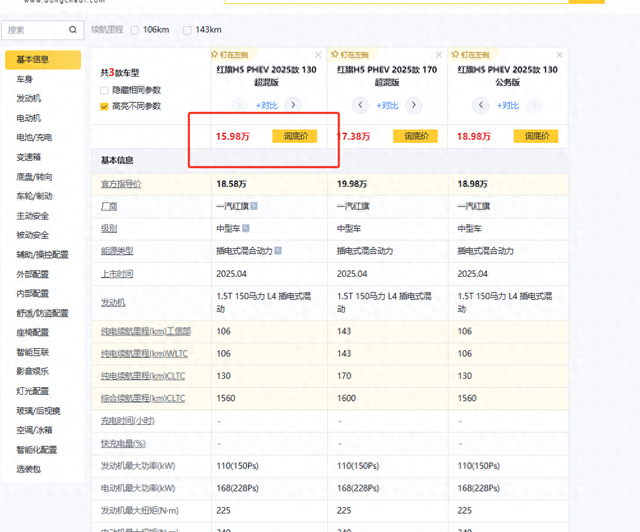
Task: Click right arrow under 170 超混版
Action: pyautogui.click(x=414, y=105)
